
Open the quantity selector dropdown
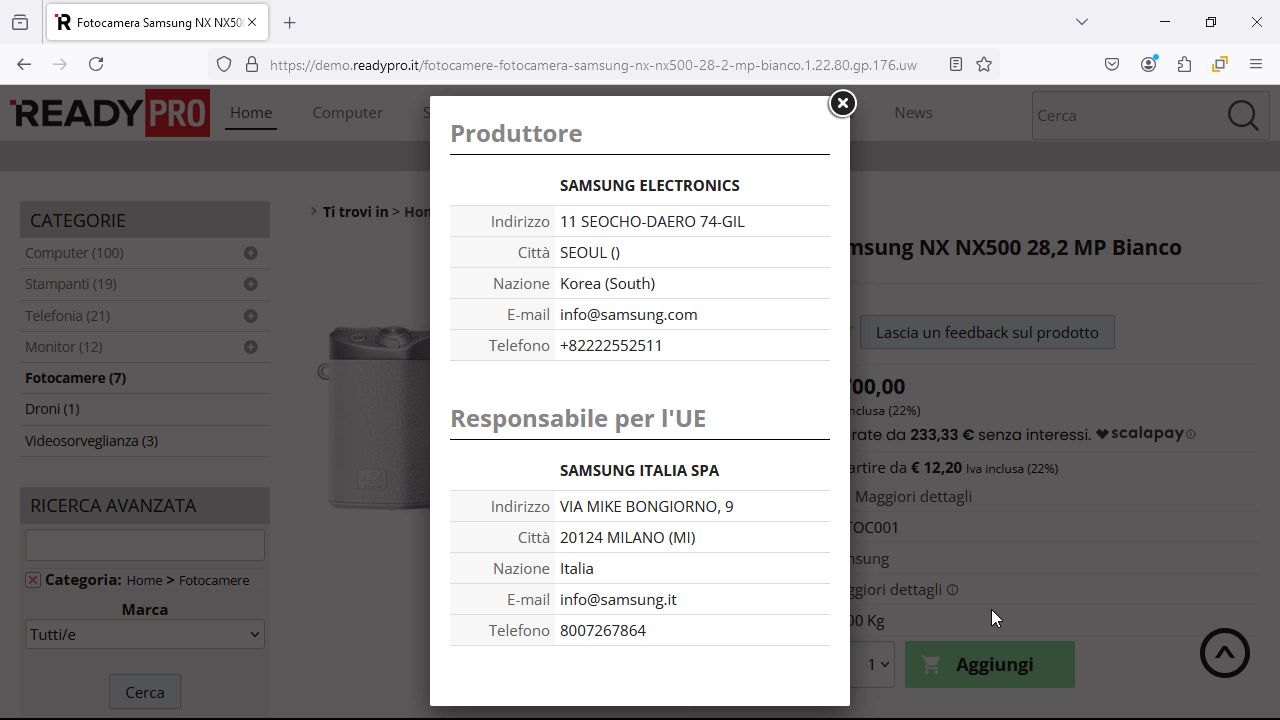coord(878,665)
